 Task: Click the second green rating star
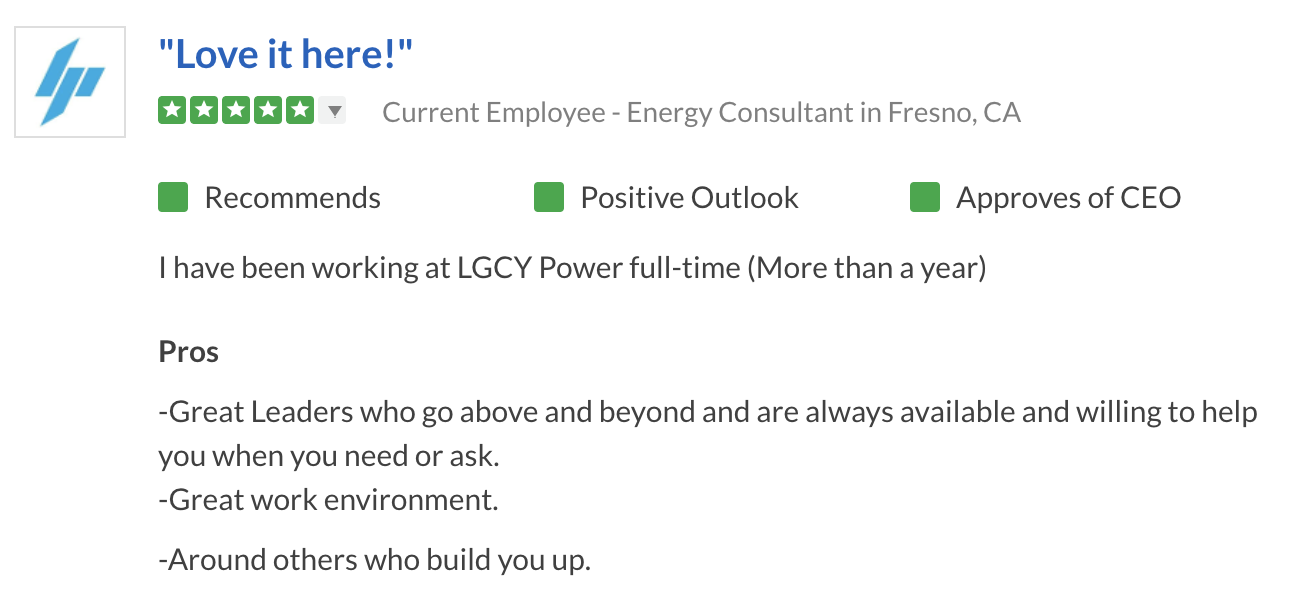click(204, 110)
